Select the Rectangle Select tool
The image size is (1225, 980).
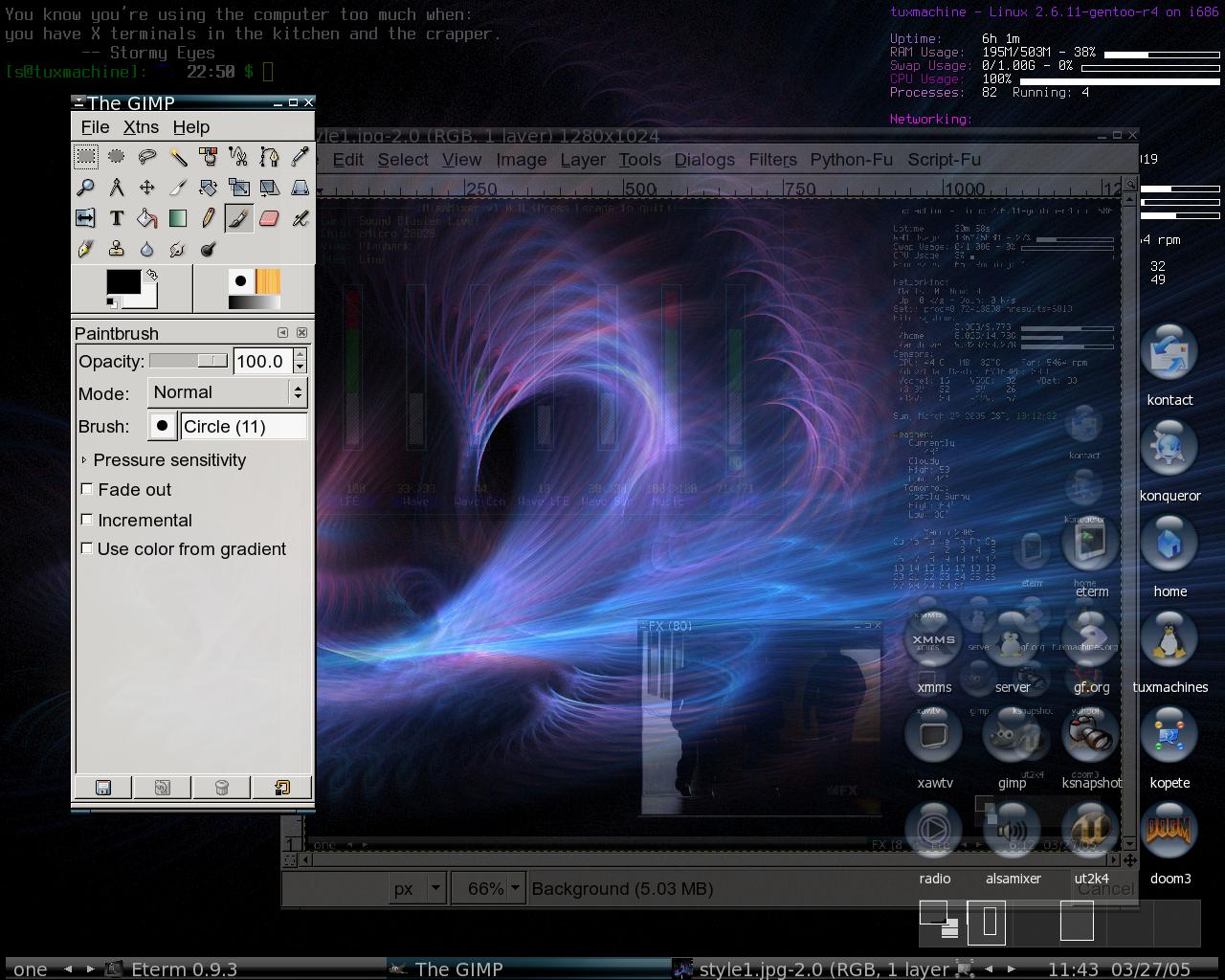click(86, 157)
